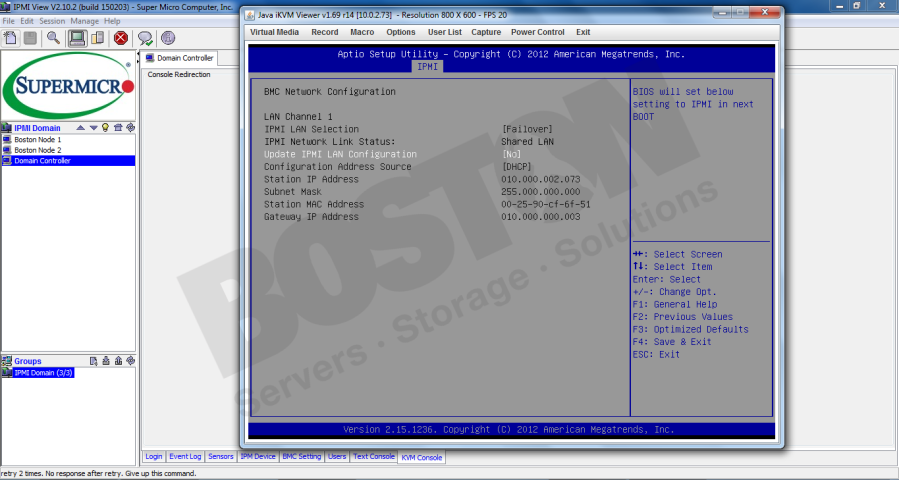Open the File menu in IPMI View
The image size is (899, 480).
coord(9,21)
